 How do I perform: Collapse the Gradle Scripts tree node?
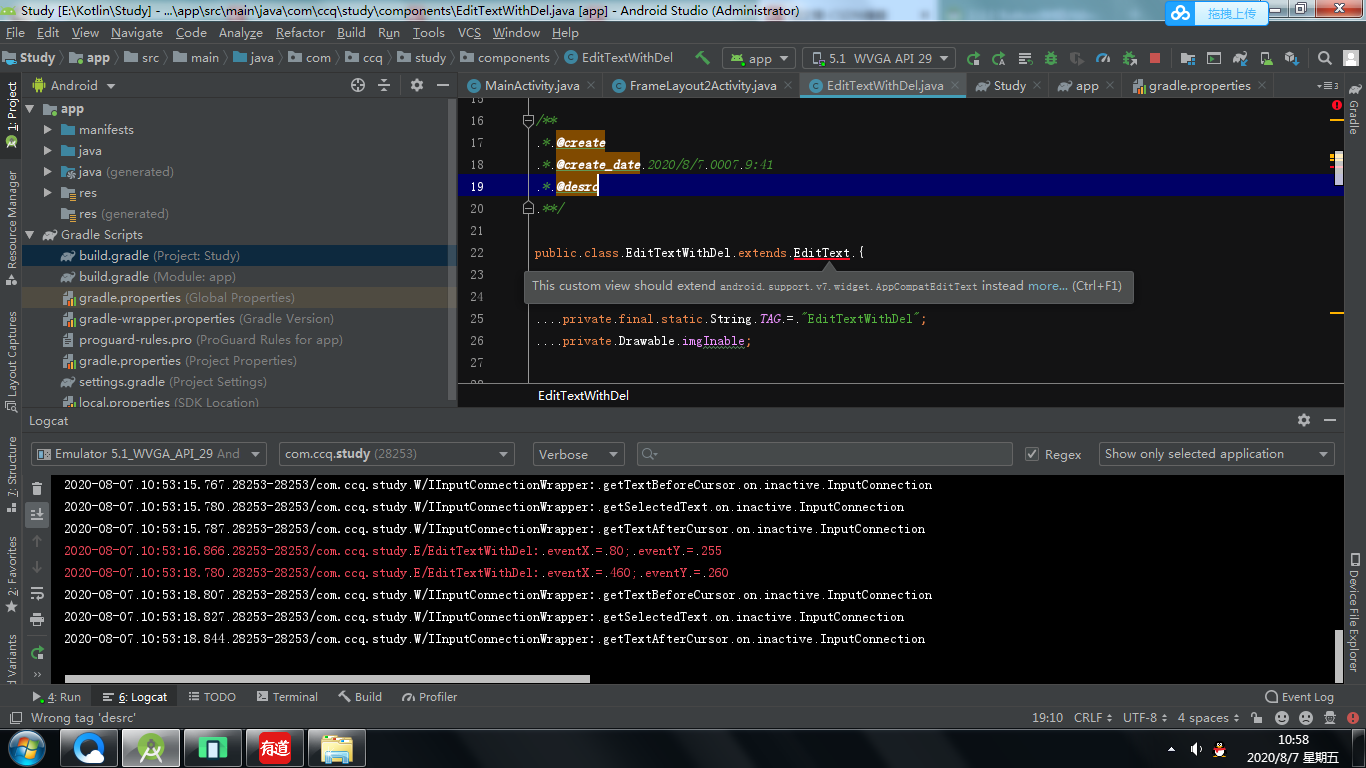31,234
